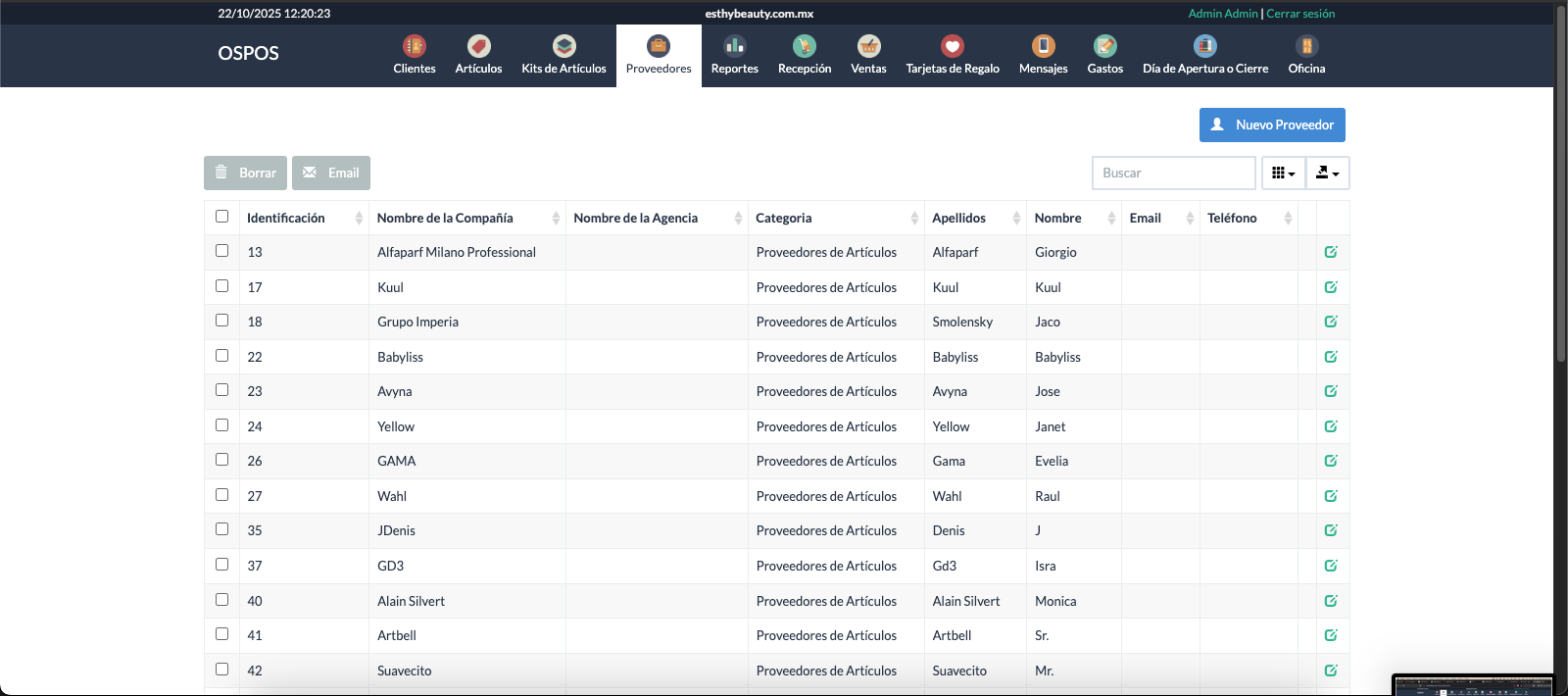
Task: Go to the Ventas basket icon
Action: [868, 47]
